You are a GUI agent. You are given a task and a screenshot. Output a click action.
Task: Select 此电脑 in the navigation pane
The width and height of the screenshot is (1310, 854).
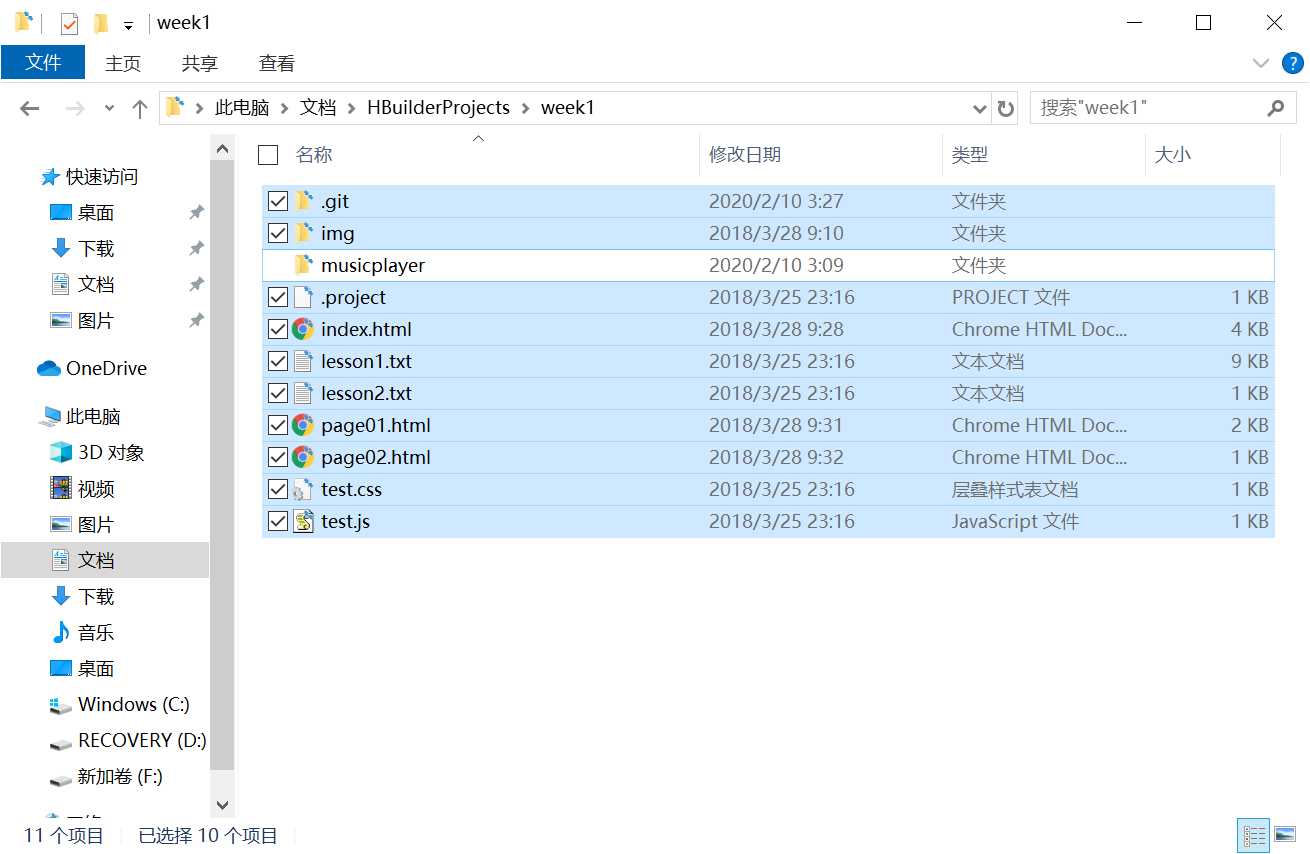click(x=93, y=417)
